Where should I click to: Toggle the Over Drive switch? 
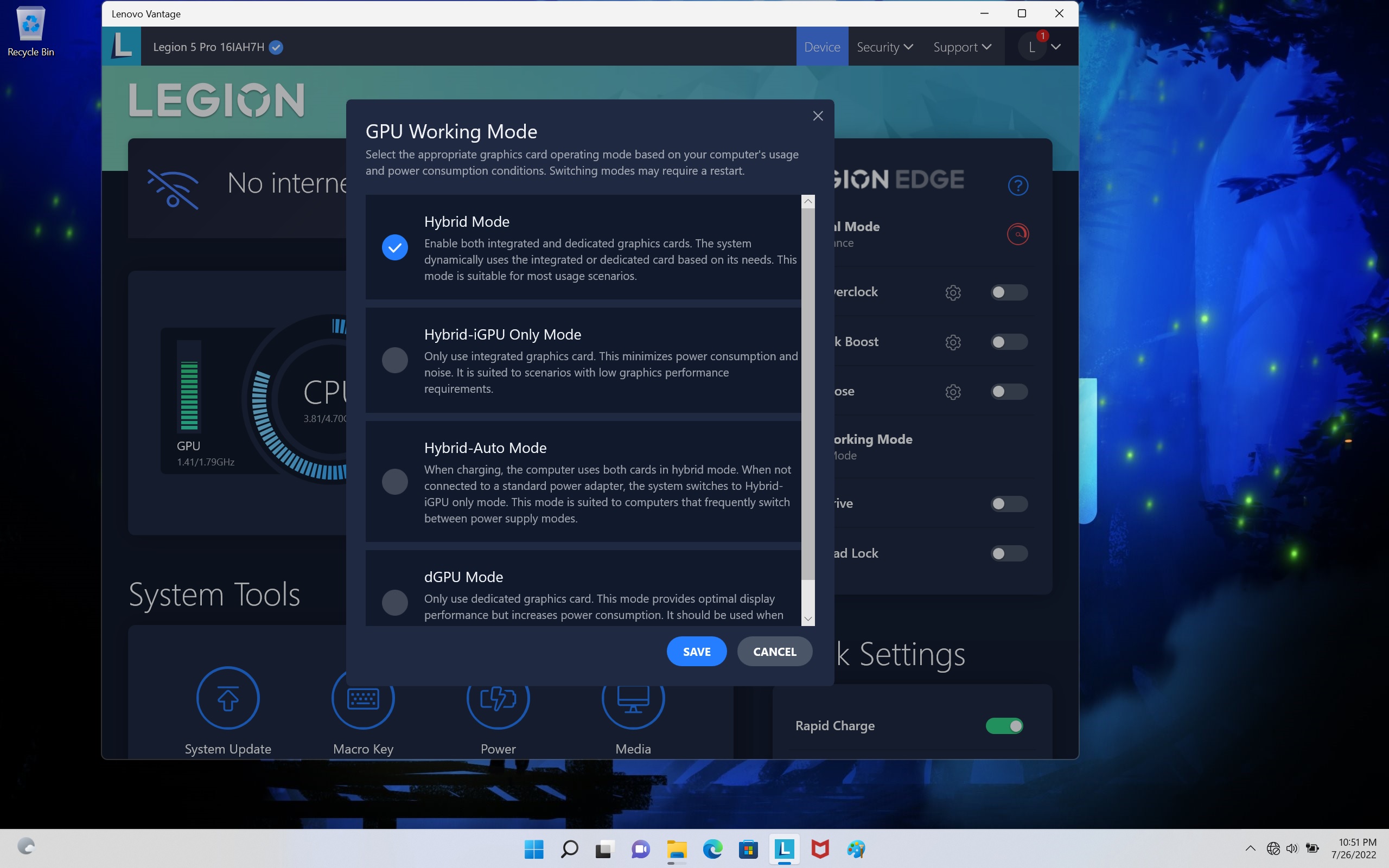(1009, 503)
